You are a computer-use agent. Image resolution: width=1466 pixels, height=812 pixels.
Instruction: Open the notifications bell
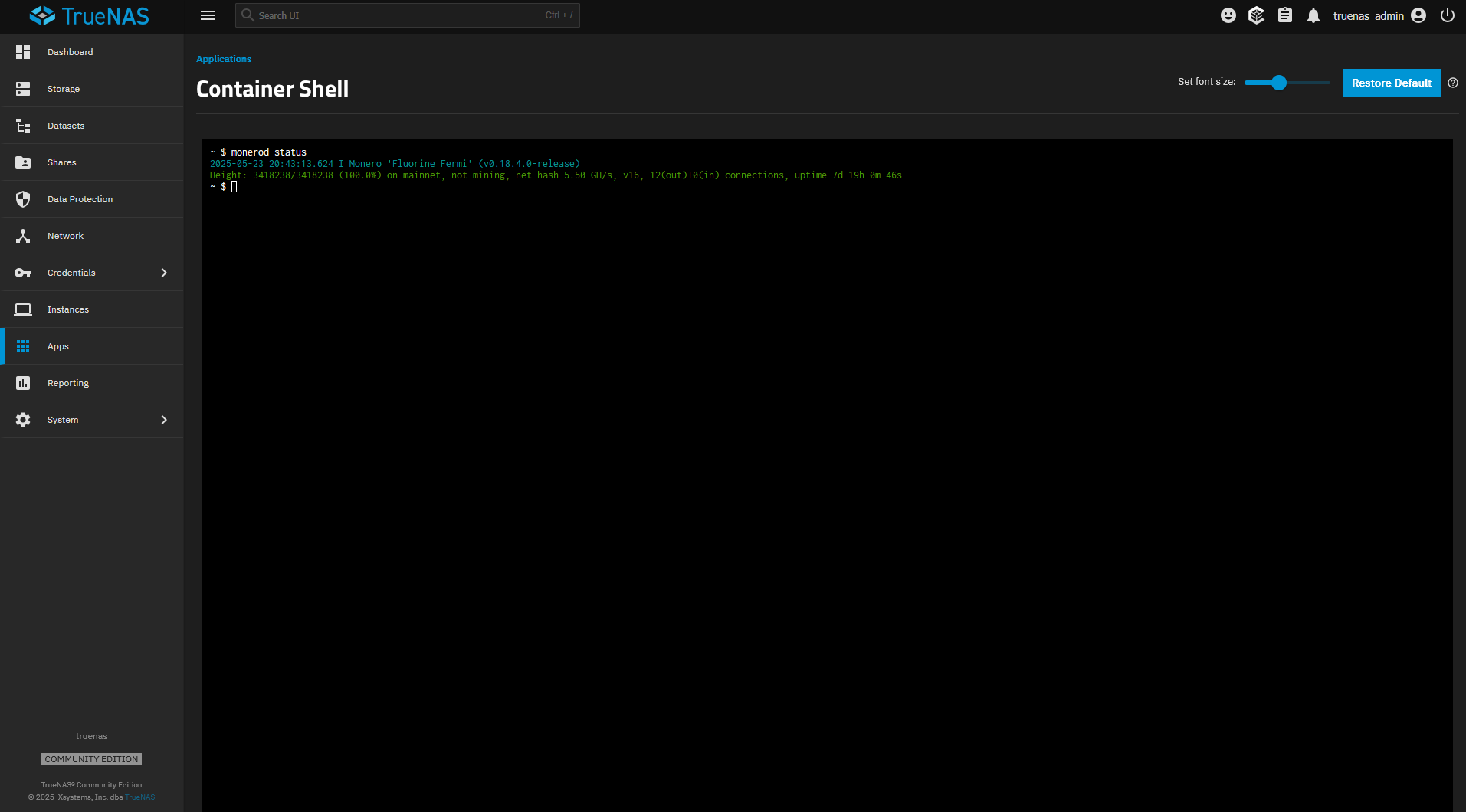1313,15
